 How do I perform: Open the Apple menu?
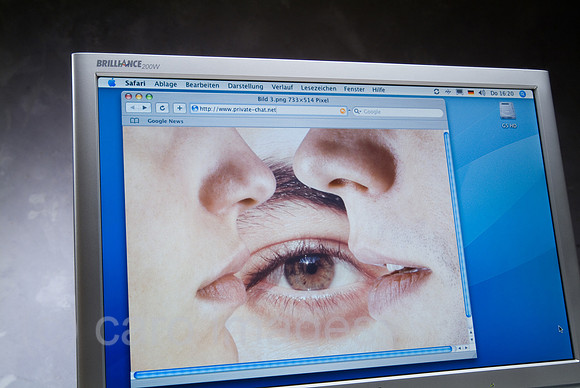[x=112, y=82]
